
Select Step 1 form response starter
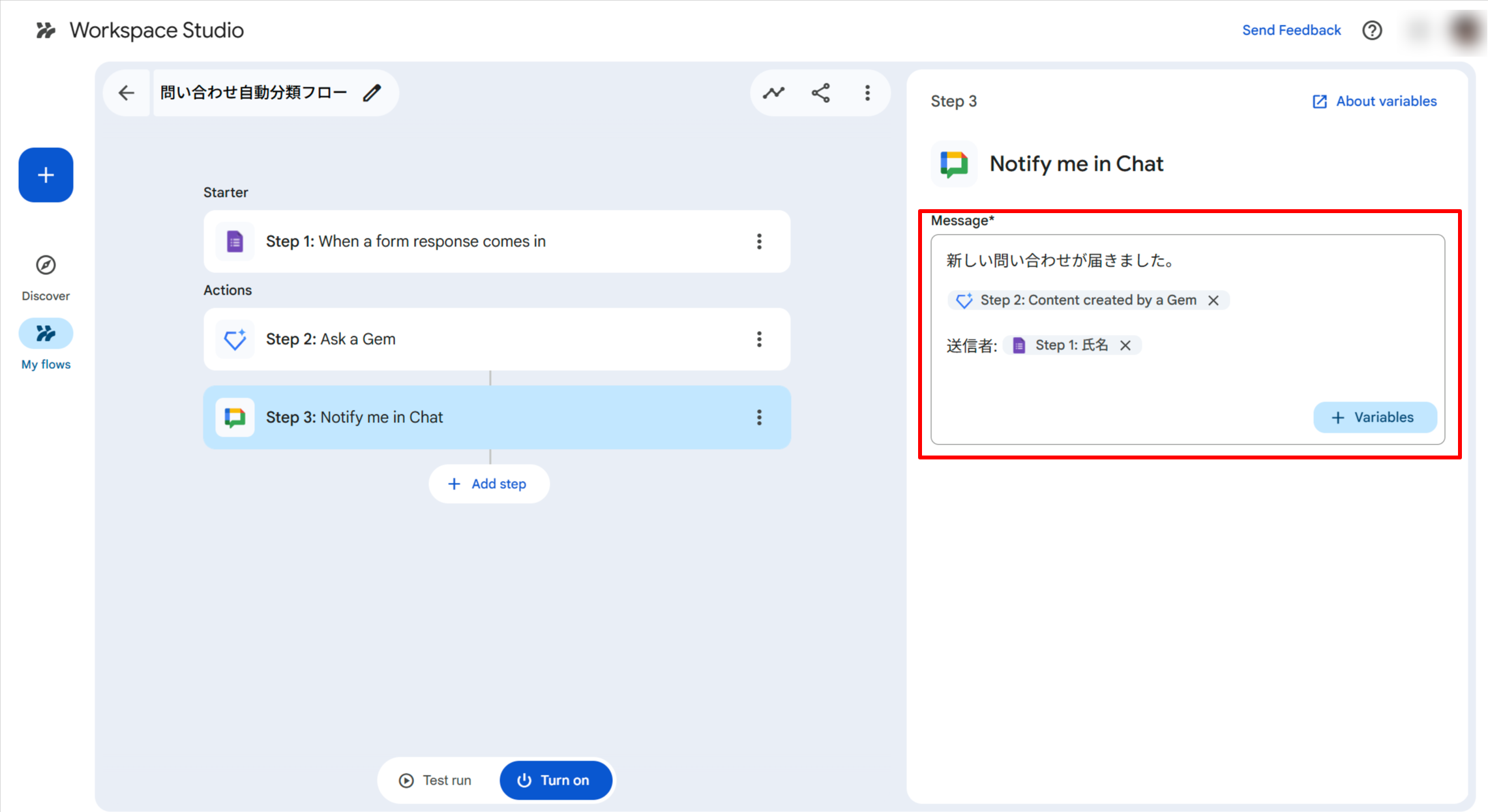(x=456, y=241)
